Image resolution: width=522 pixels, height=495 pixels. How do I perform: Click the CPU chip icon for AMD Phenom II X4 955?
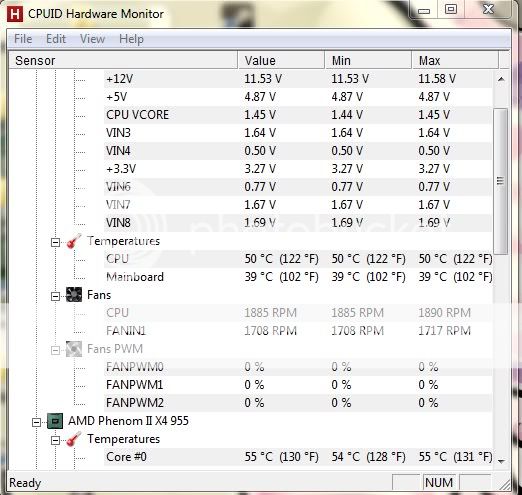click(55, 421)
